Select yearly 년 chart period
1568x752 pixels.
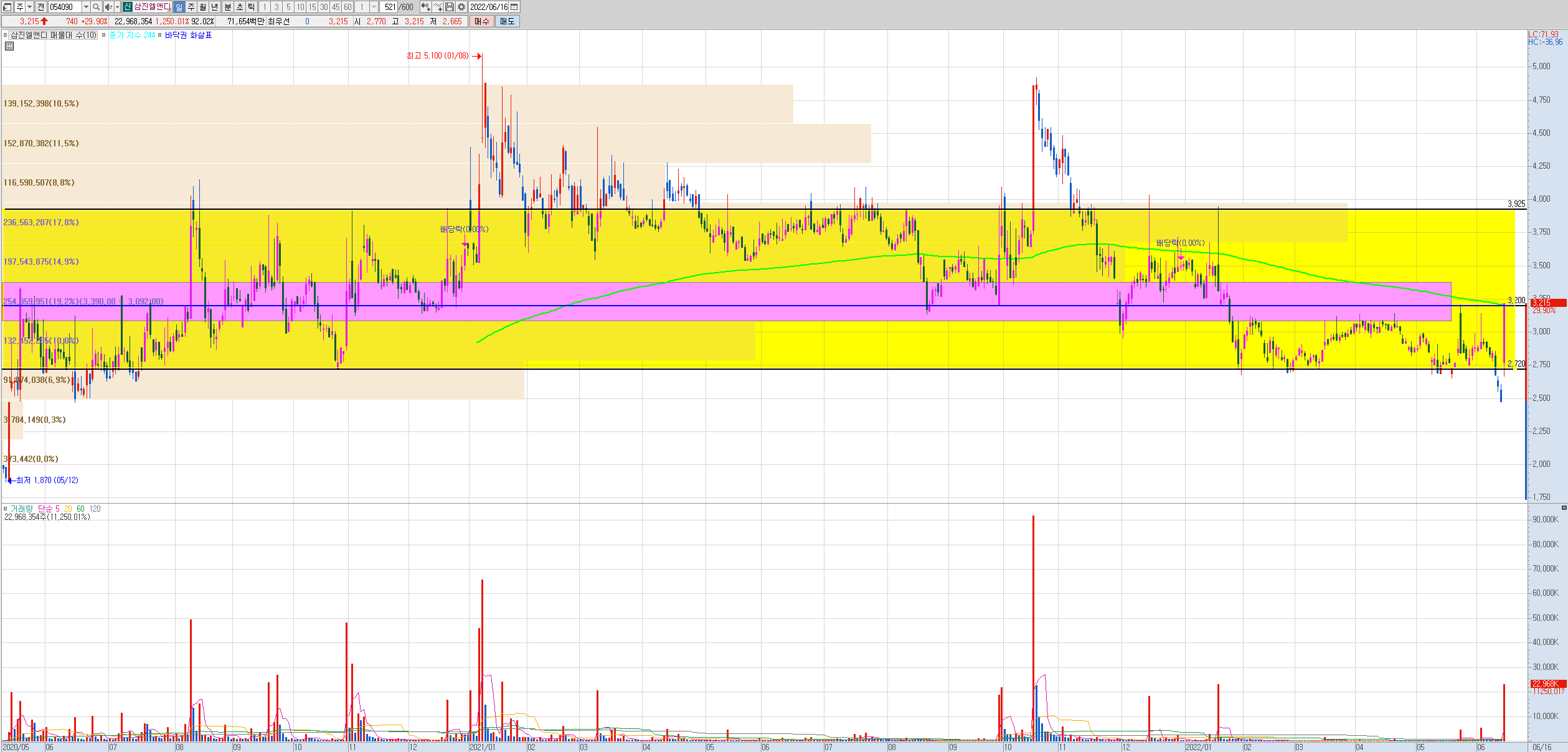(x=215, y=7)
